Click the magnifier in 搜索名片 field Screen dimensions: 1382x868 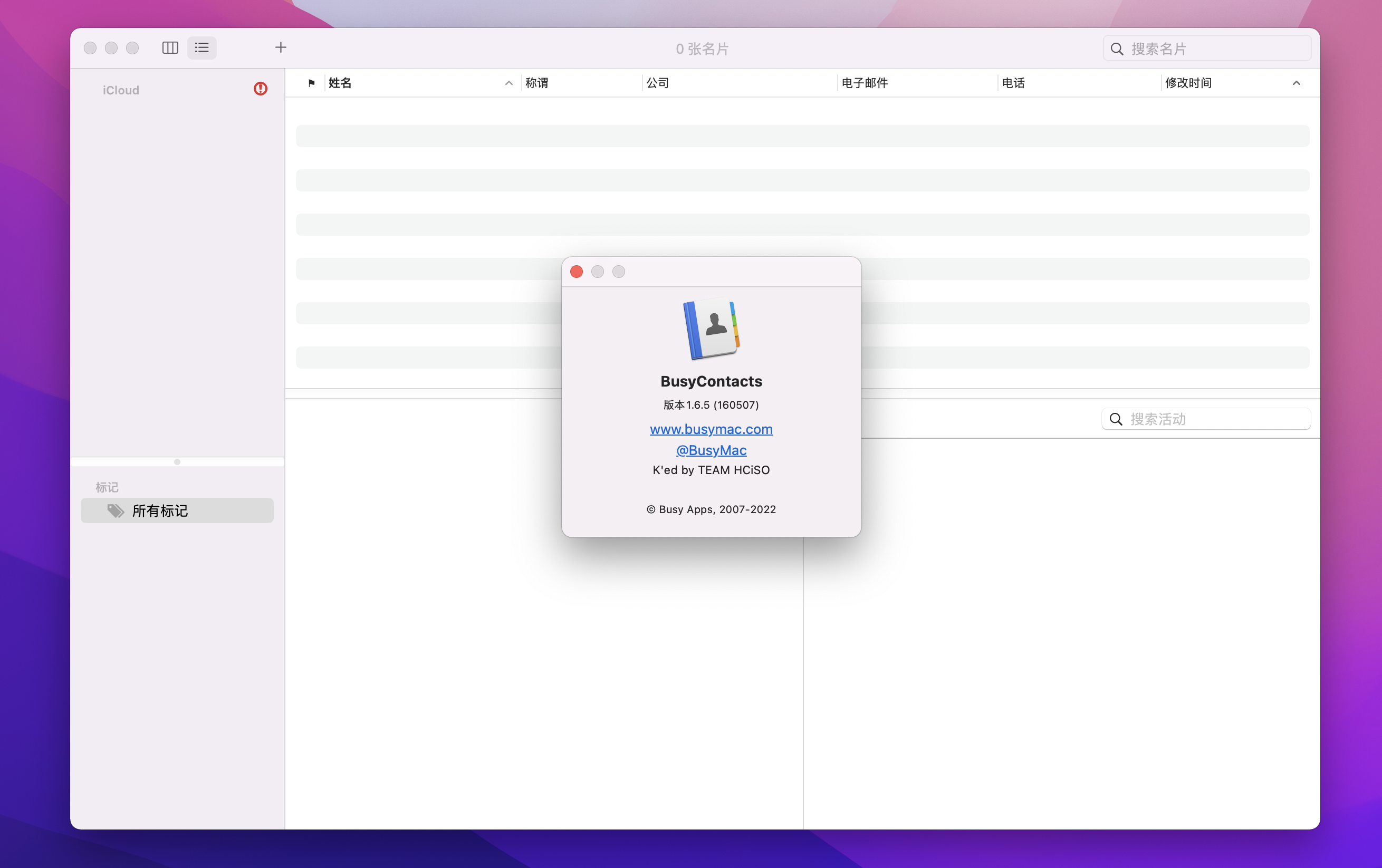coord(1117,49)
